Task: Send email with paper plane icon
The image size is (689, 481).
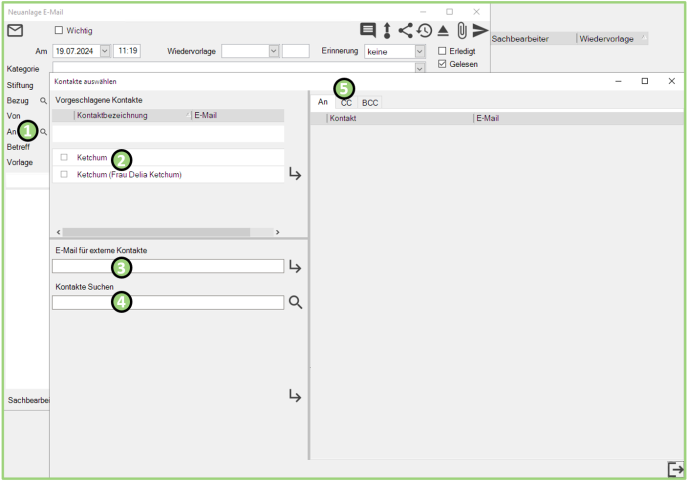Action: 481,30
